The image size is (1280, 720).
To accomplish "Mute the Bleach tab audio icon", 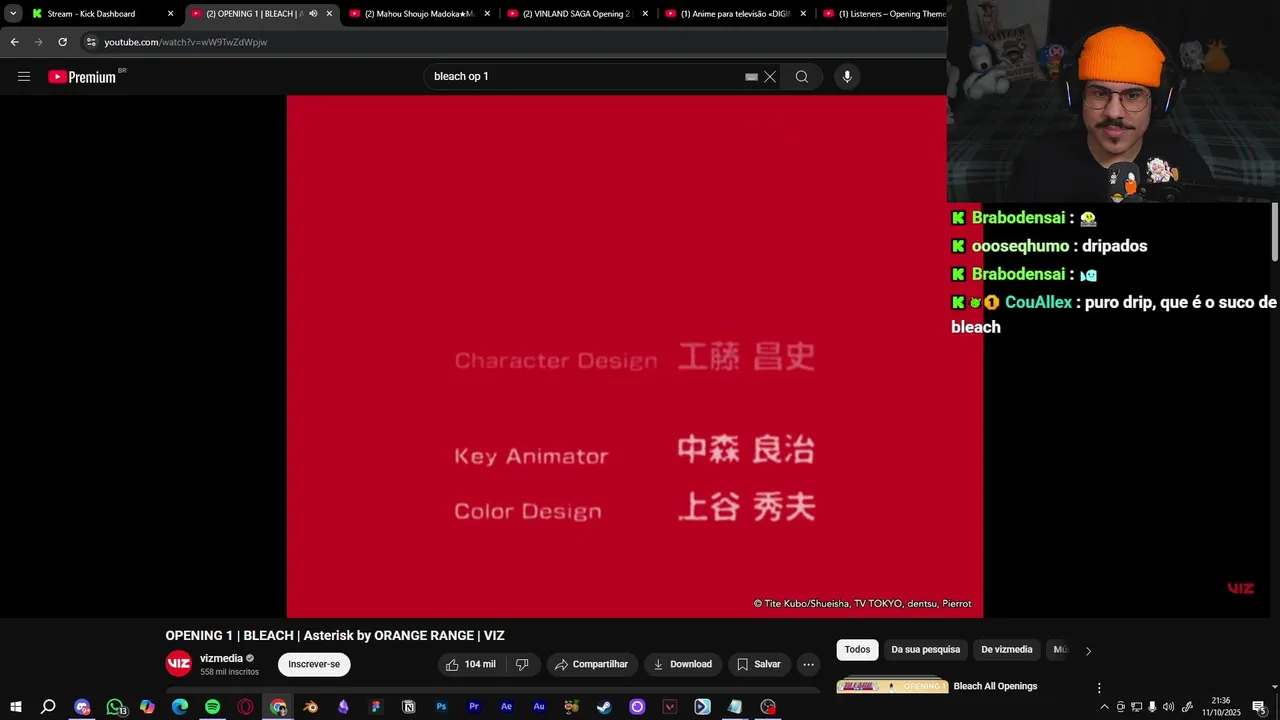I will pyautogui.click(x=313, y=14).
